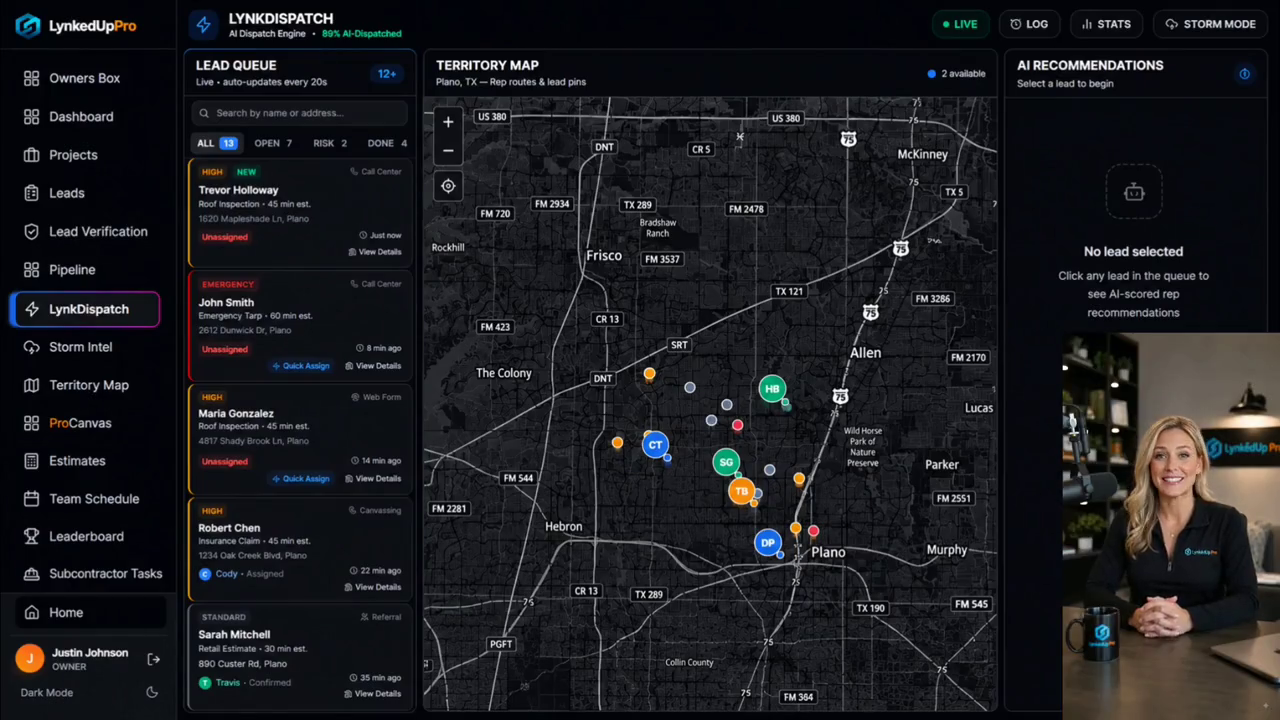Click the Subcontractor Tasks icon
Image resolution: width=1280 pixels, height=720 pixels.
(31, 574)
